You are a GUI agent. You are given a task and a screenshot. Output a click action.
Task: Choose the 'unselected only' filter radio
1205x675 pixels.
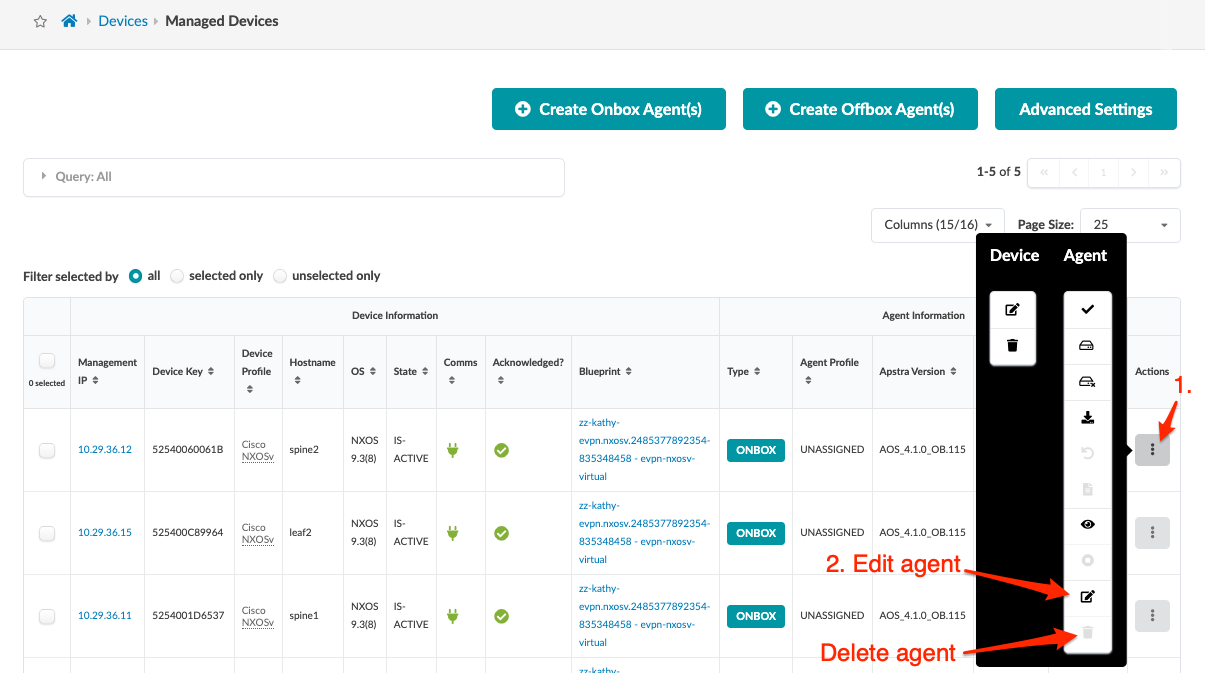coord(280,276)
